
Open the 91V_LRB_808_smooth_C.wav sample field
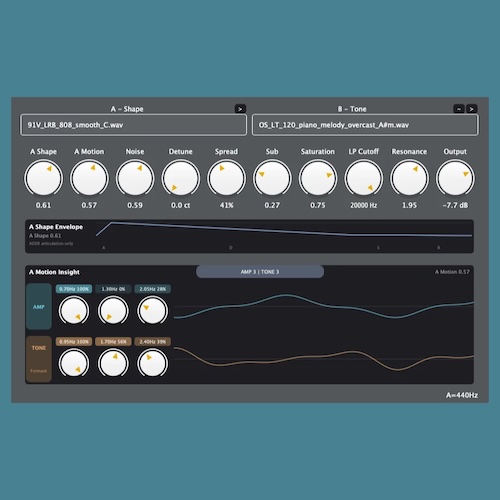click(134, 125)
